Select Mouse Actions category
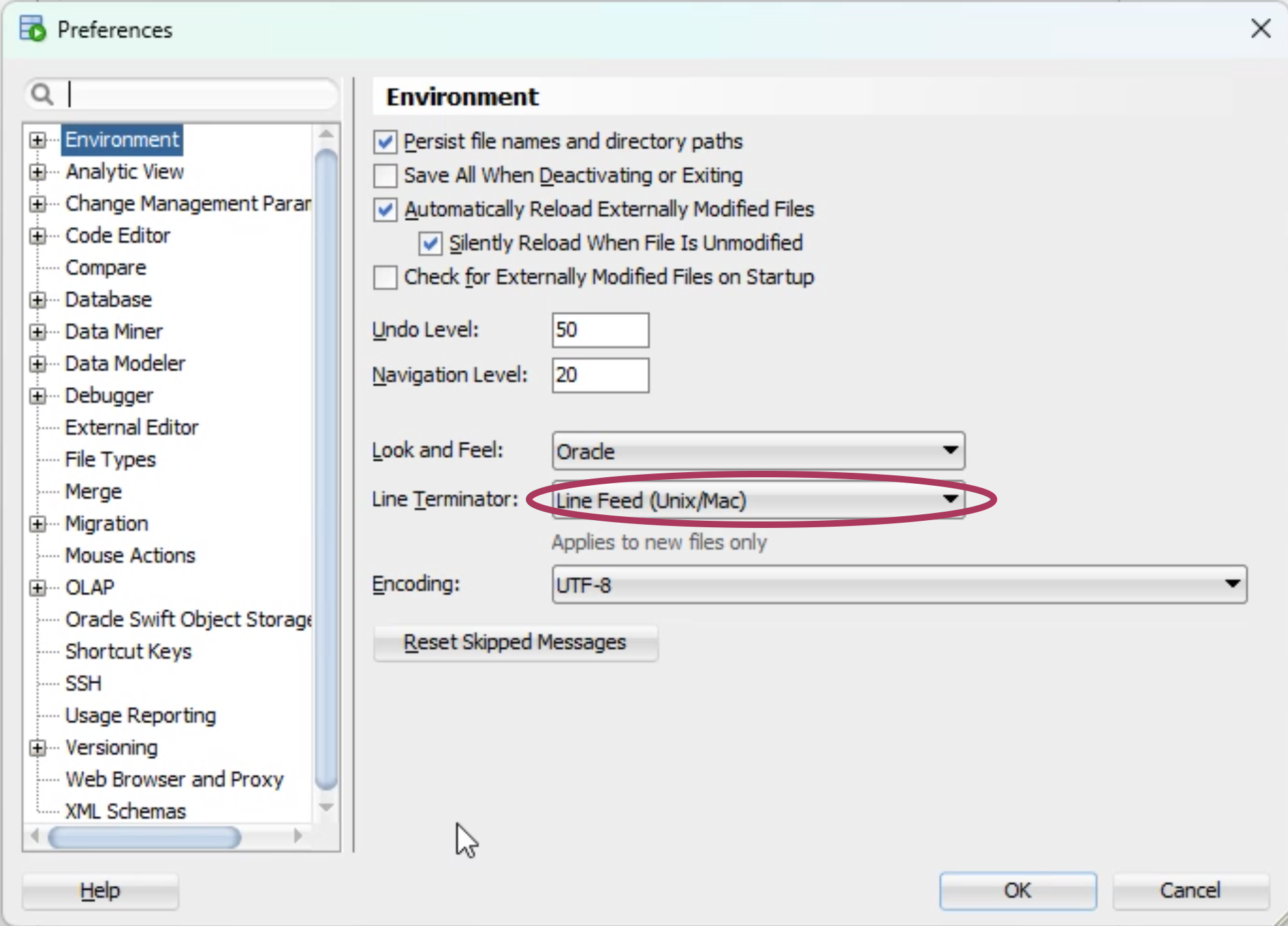This screenshot has height=926, width=1288. [x=130, y=556]
